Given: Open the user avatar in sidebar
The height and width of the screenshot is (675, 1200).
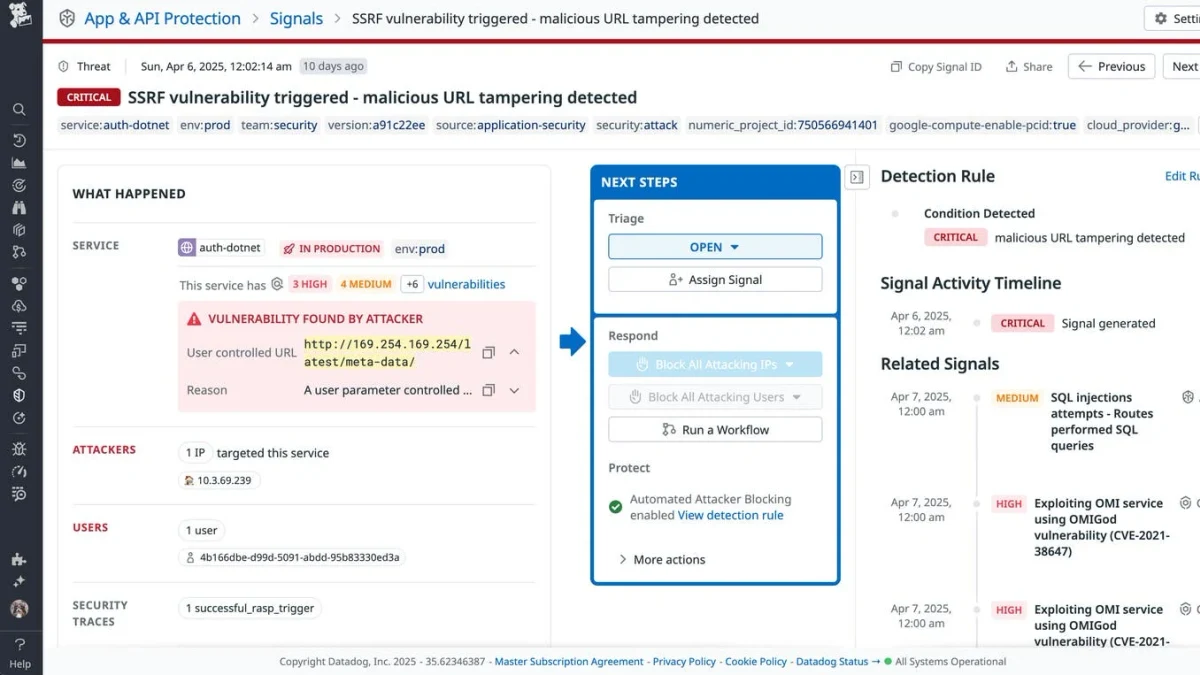Looking at the screenshot, I should point(19,608).
